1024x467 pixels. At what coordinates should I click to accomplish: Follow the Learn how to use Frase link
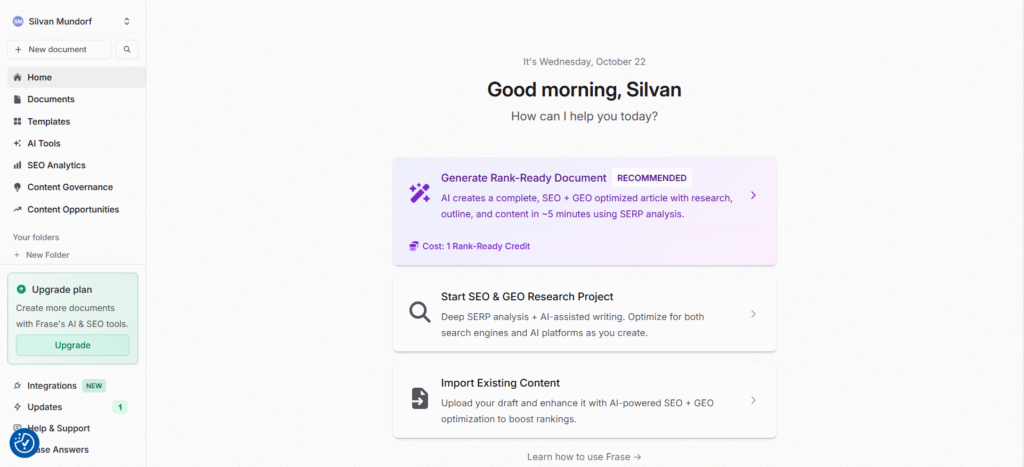point(584,457)
